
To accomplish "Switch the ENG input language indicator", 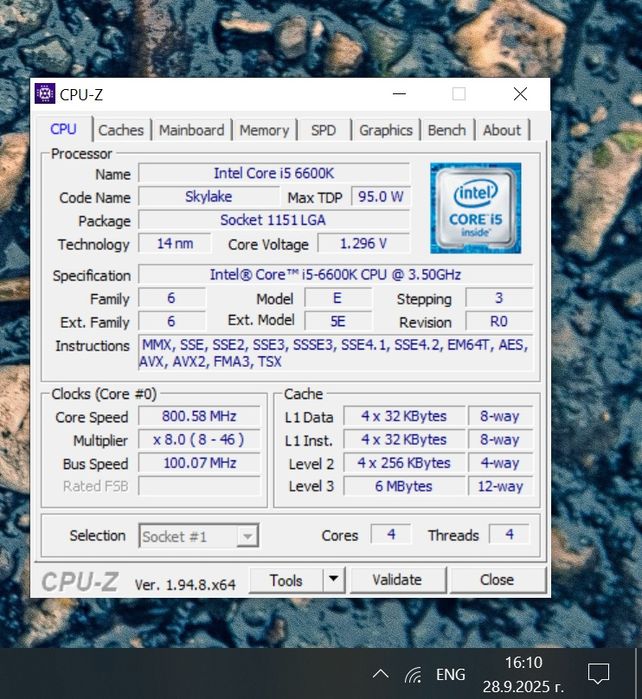I will coord(451,674).
